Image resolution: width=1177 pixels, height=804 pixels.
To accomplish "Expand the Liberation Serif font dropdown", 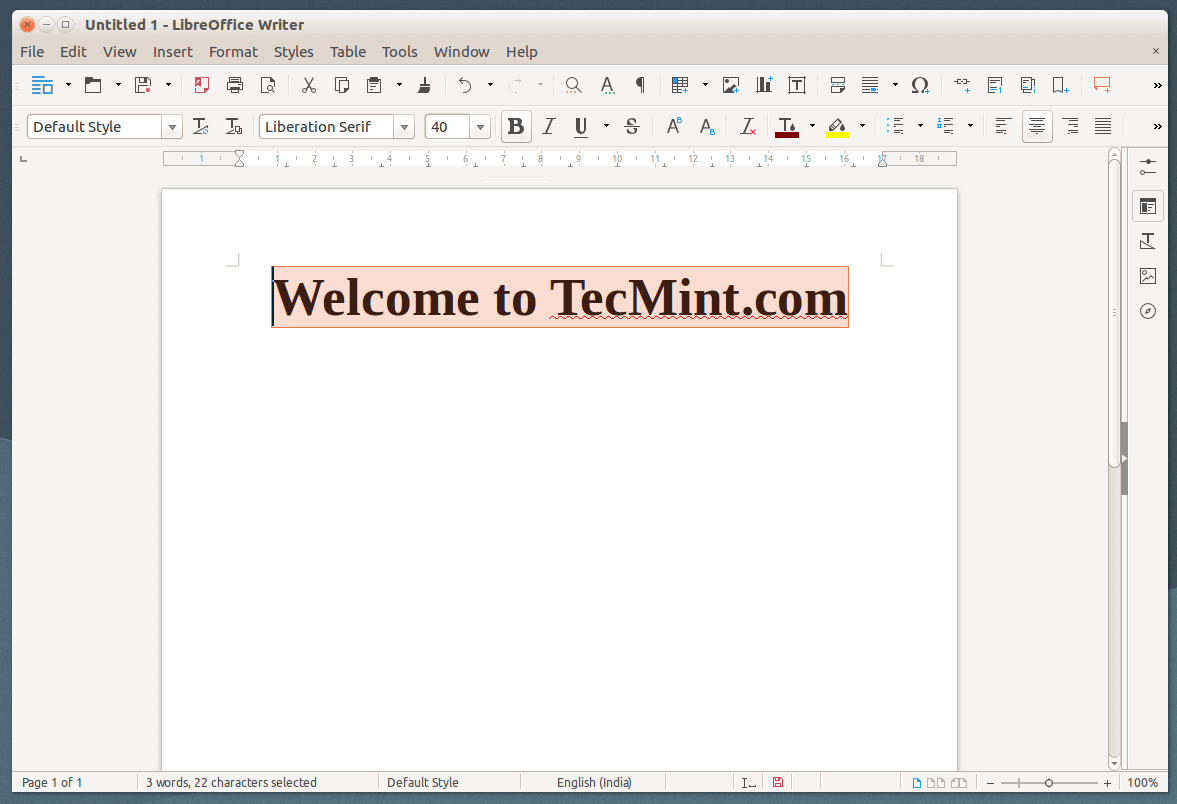I will point(404,127).
